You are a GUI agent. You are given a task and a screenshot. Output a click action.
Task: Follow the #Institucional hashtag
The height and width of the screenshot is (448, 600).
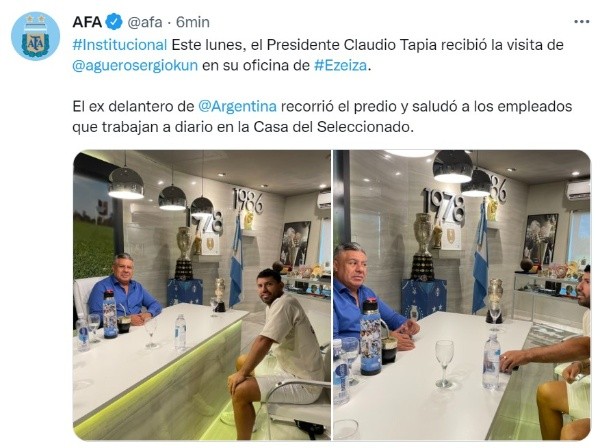click(120, 45)
